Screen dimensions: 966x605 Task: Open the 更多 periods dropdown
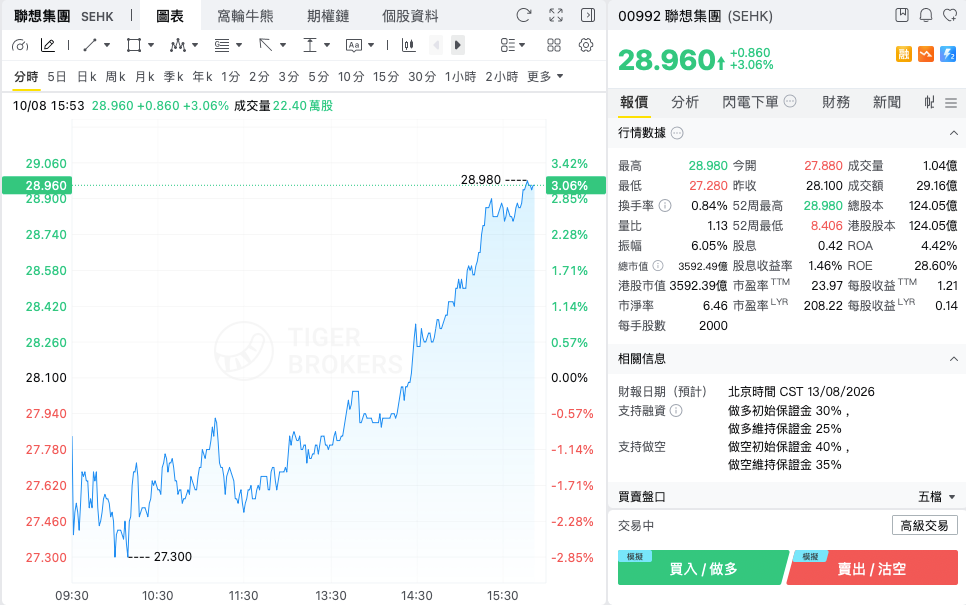point(545,76)
